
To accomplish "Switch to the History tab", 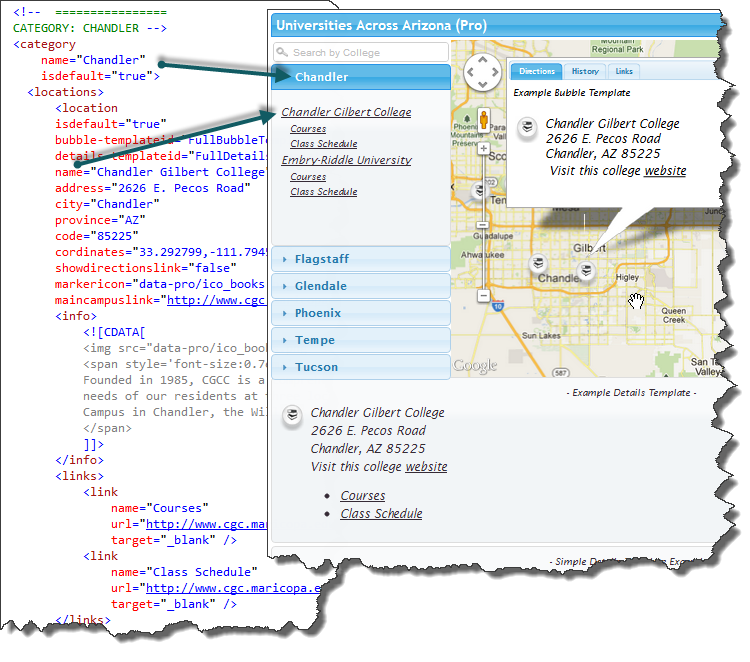I will click(585, 71).
